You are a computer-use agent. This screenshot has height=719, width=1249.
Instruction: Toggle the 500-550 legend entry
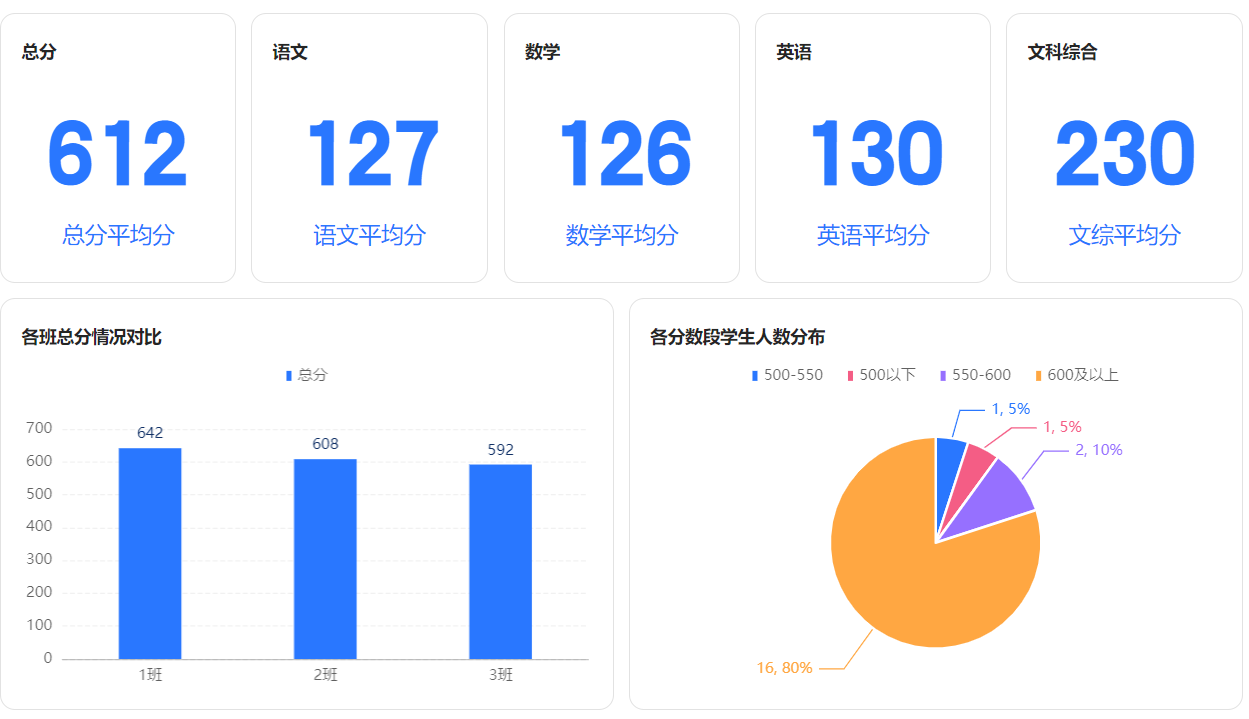point(787,375)
